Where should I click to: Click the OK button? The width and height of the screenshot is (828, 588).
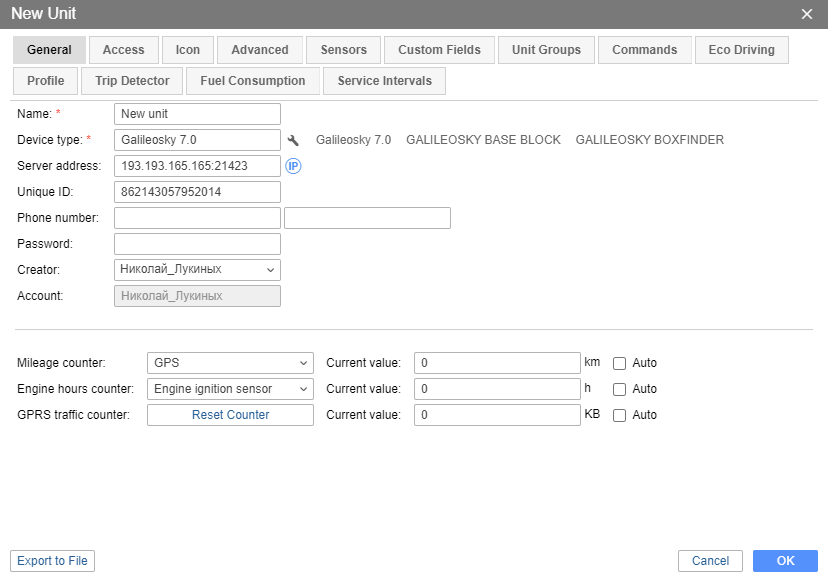(x=785, y=561)
